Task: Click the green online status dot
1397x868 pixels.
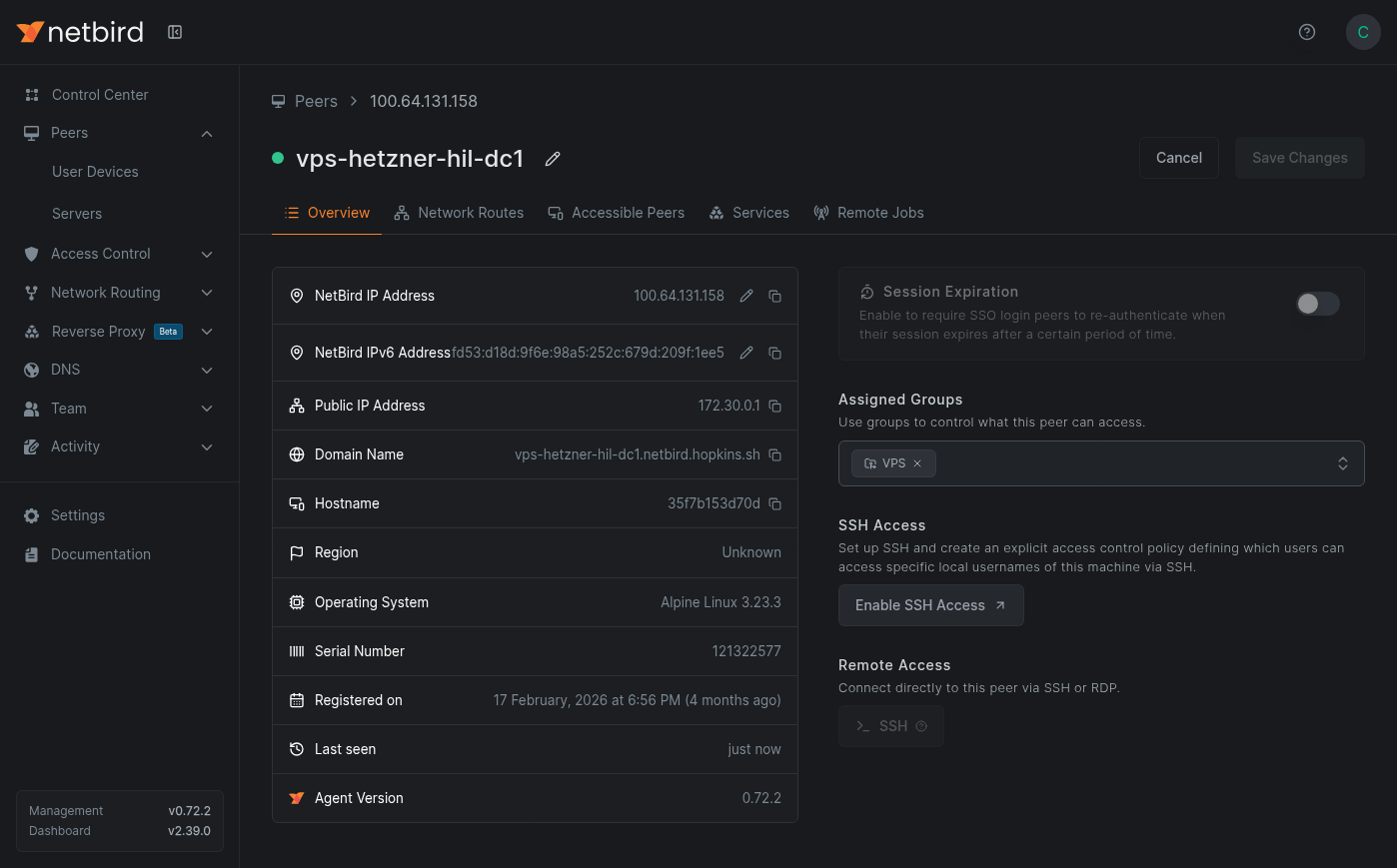Action: [x=278, y=158]
